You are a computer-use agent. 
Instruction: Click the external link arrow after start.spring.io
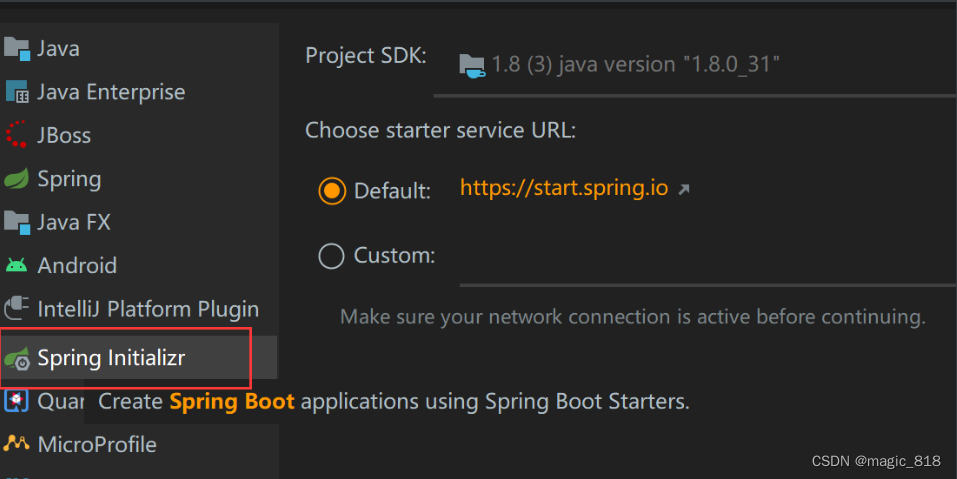click(x=684, y=190)
